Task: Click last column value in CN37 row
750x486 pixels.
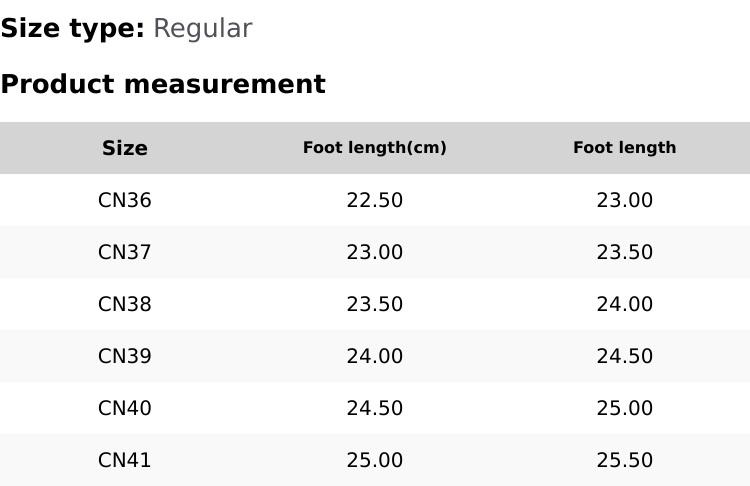Action: (x=625, y=252)
